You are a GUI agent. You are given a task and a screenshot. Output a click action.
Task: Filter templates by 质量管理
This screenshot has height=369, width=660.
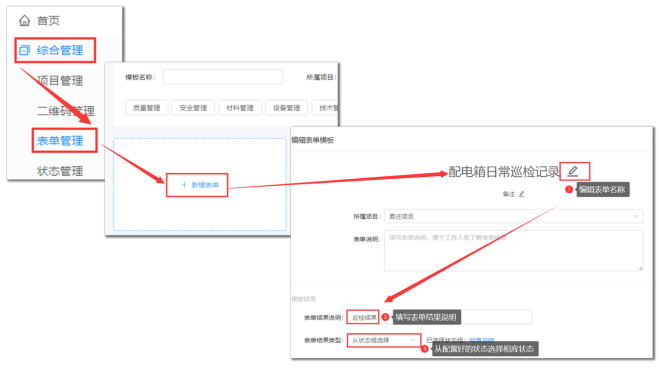[x=146, y=108]
